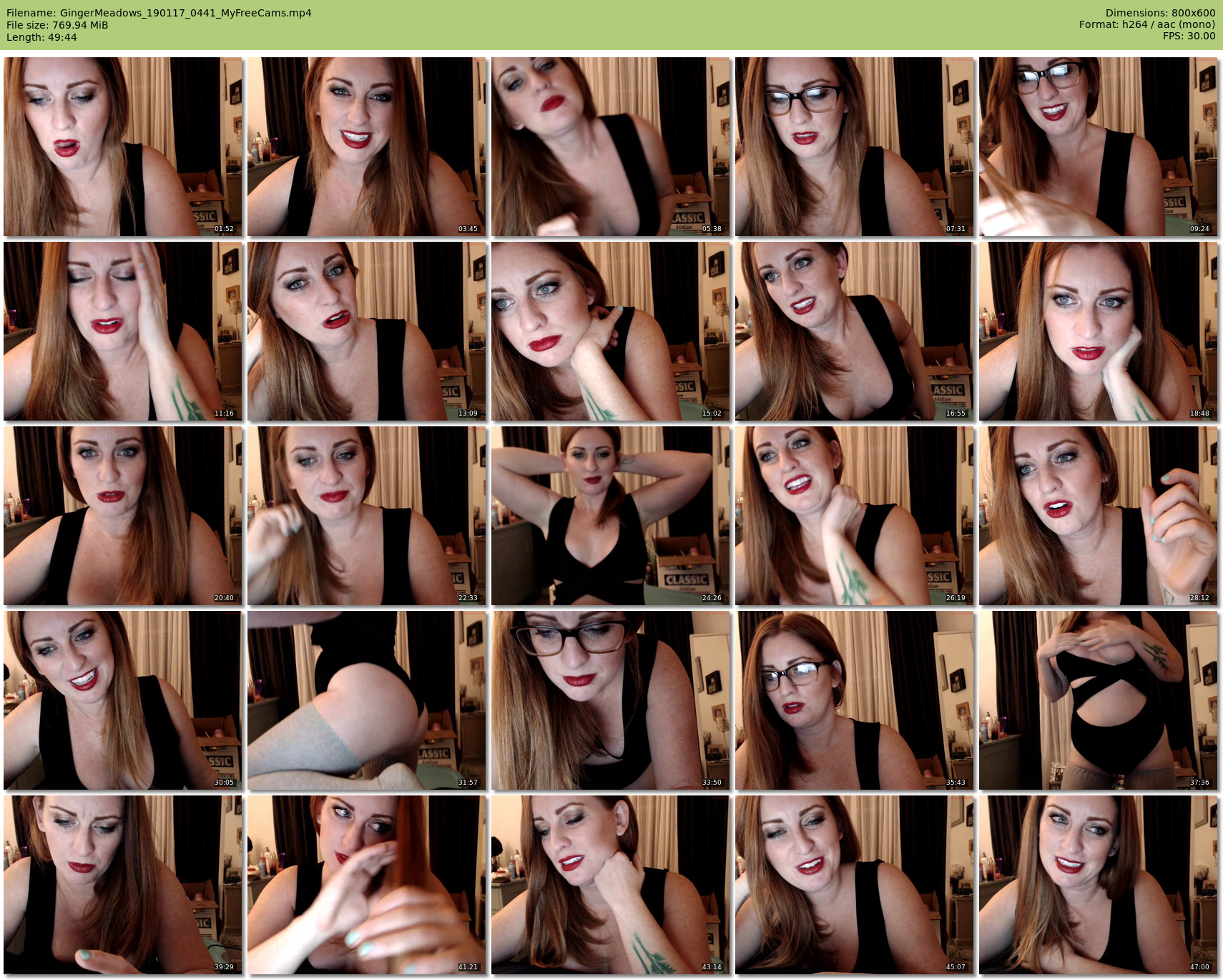Select the 28:12 preview frame
Image resolution: width=1223 pixels, height=980 pixels.
[1099, 516]
